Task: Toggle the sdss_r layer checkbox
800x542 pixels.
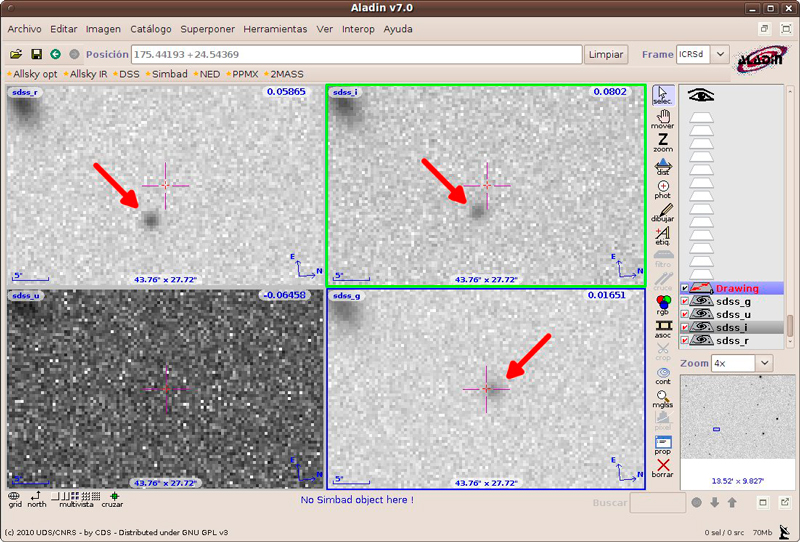Action: [x=685, y=340]
